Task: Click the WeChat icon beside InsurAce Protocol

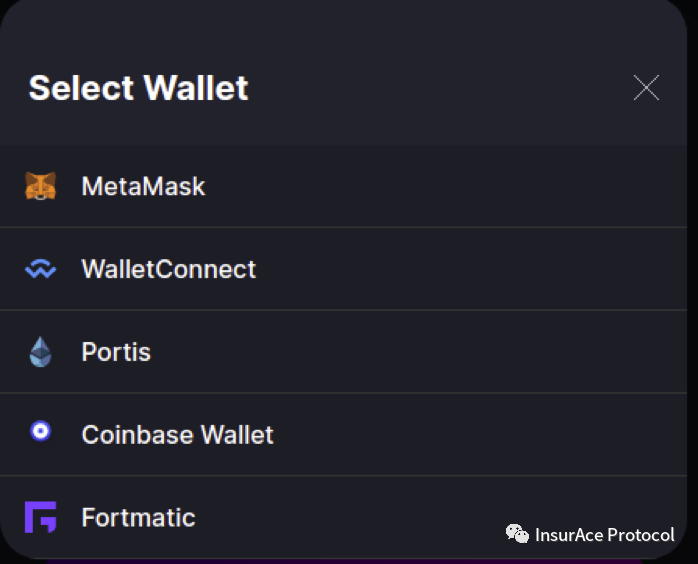Action: (517, 534)
